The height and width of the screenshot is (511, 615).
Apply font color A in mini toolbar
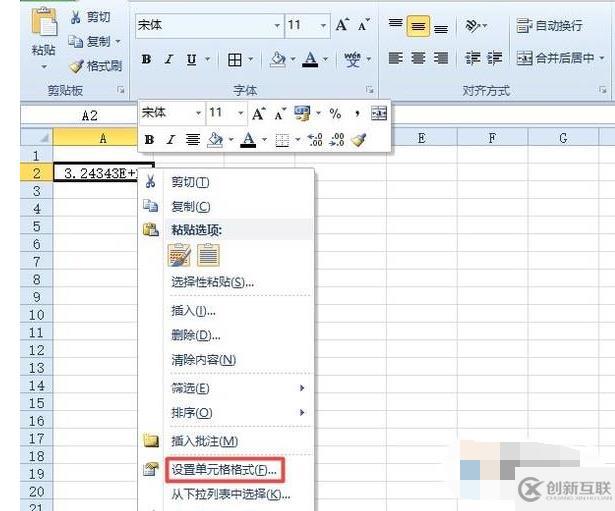(248, 140)
